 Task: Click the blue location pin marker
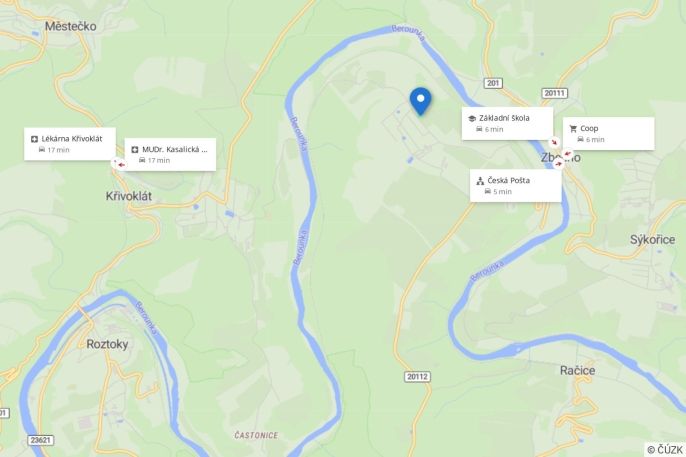pos(420,101)
